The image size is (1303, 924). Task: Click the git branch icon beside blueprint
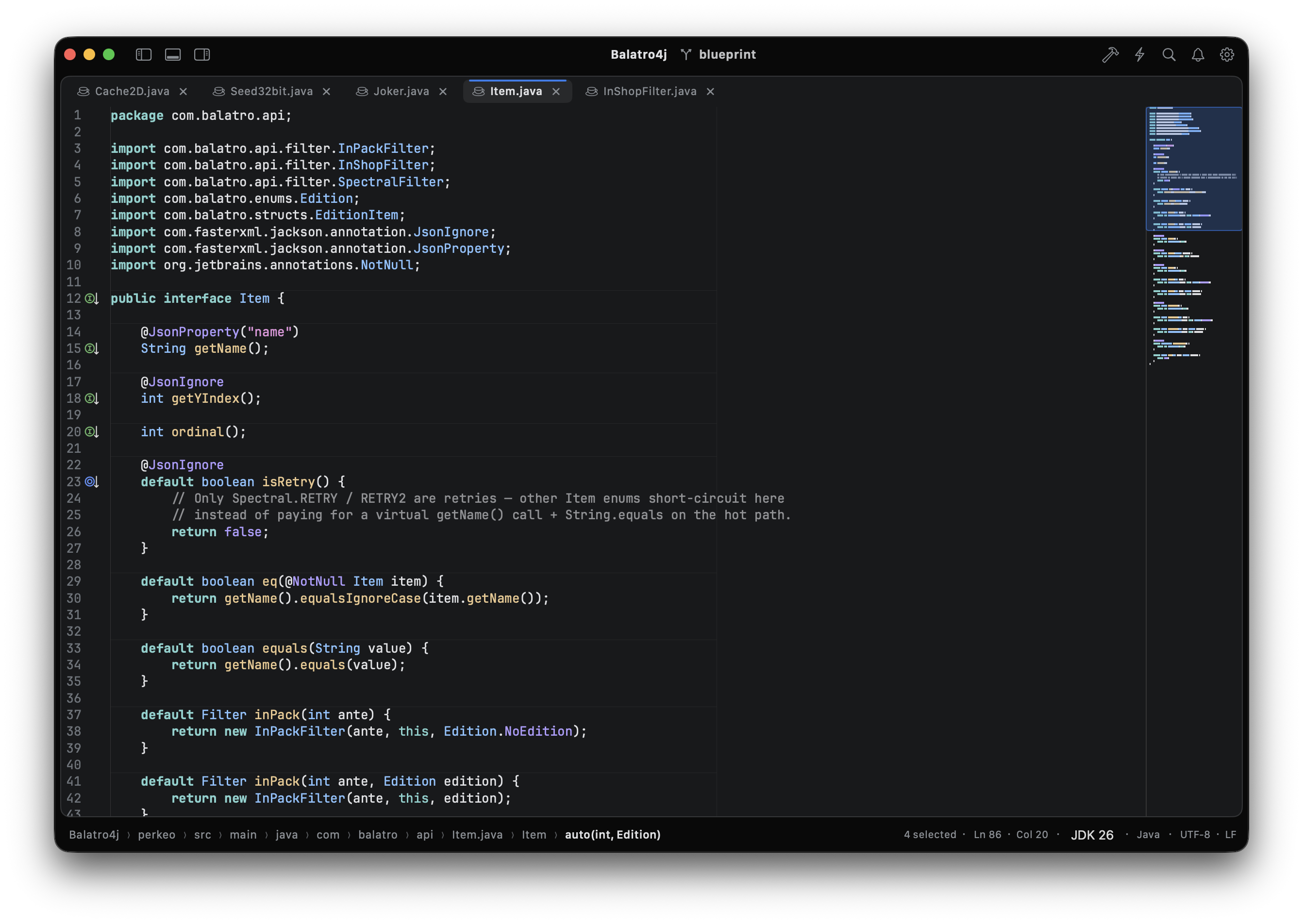pos(686,55)
